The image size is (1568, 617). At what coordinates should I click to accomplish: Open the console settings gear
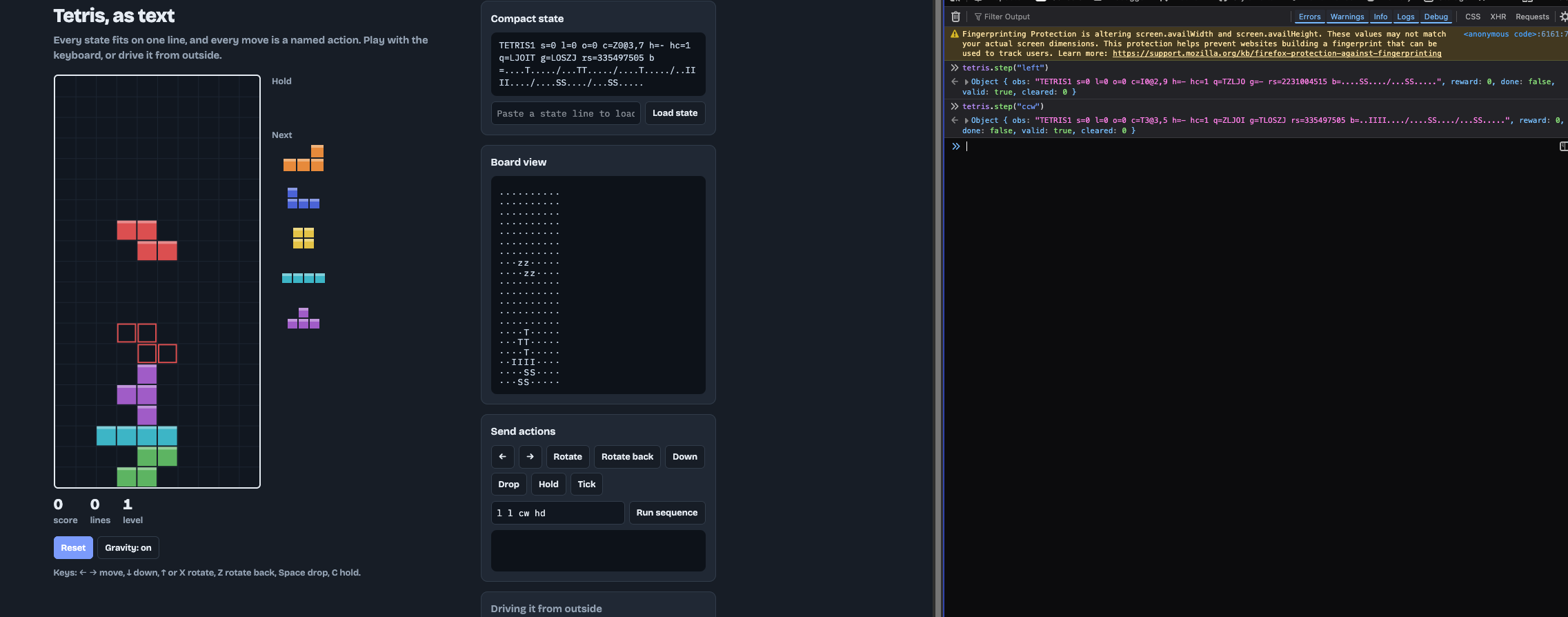(1563, 17)
